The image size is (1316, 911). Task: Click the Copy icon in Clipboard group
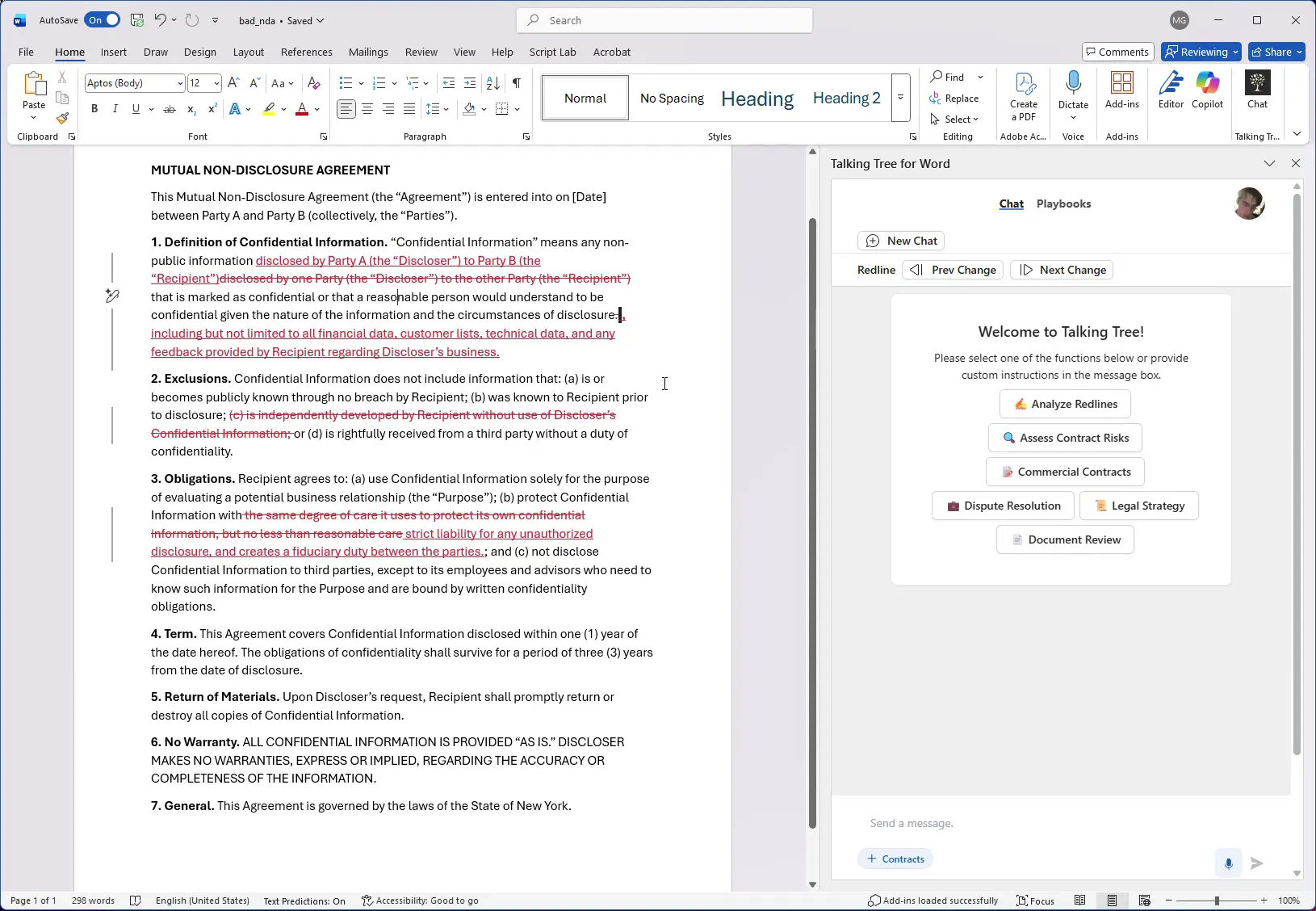coord(62,99)
